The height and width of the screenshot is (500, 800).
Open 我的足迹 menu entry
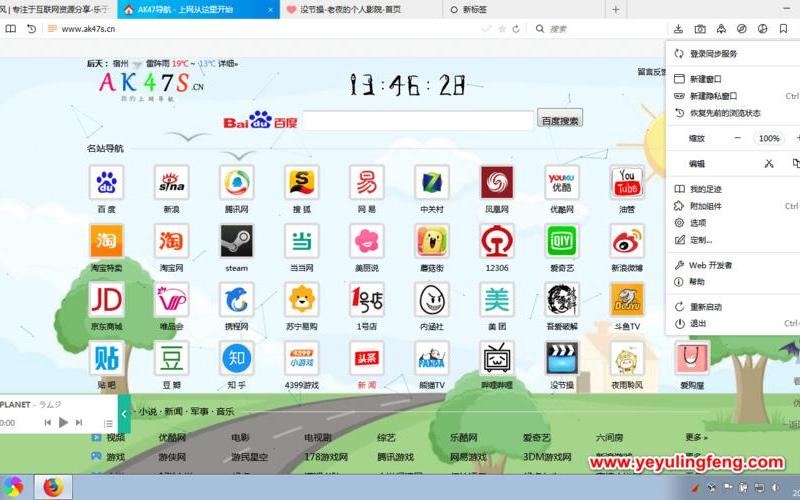pyautogui.click(x=733, y=189)
